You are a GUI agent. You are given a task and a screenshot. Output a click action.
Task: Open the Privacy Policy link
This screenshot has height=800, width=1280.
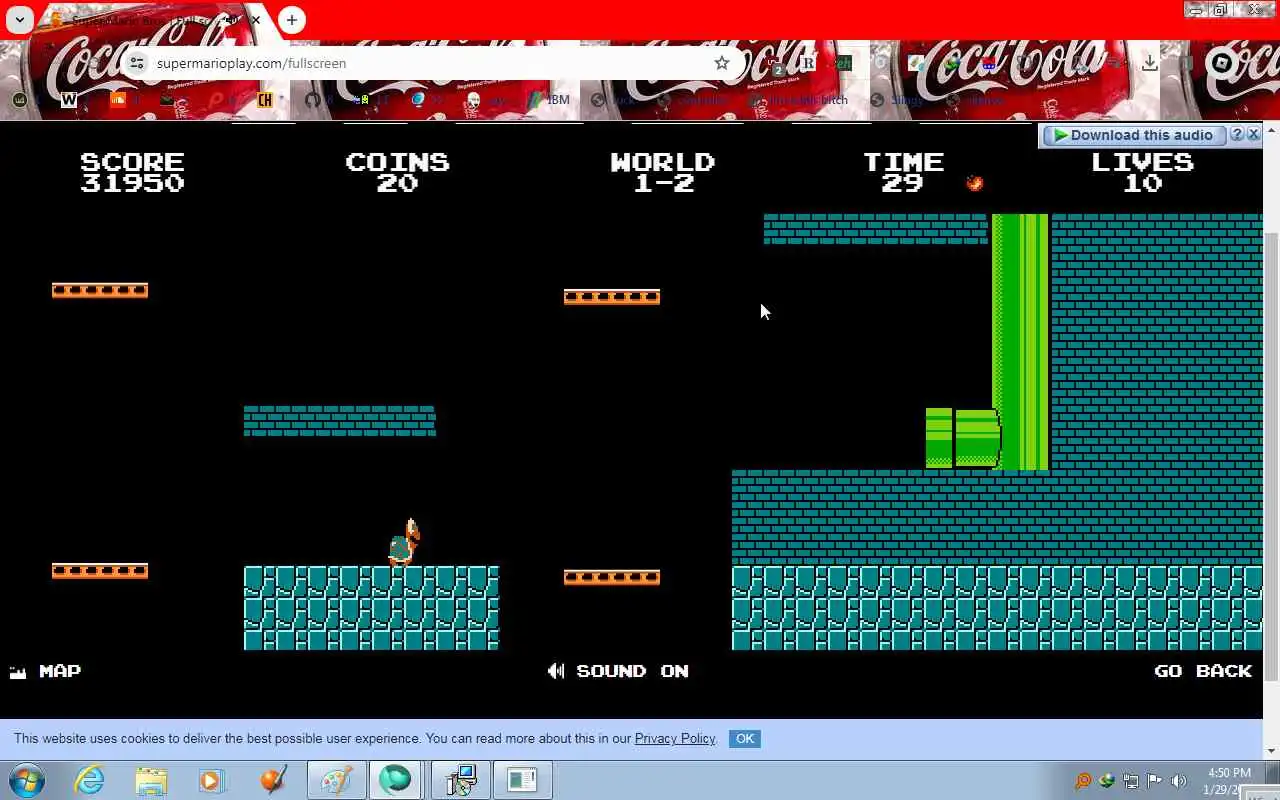(x=675, y=739)
